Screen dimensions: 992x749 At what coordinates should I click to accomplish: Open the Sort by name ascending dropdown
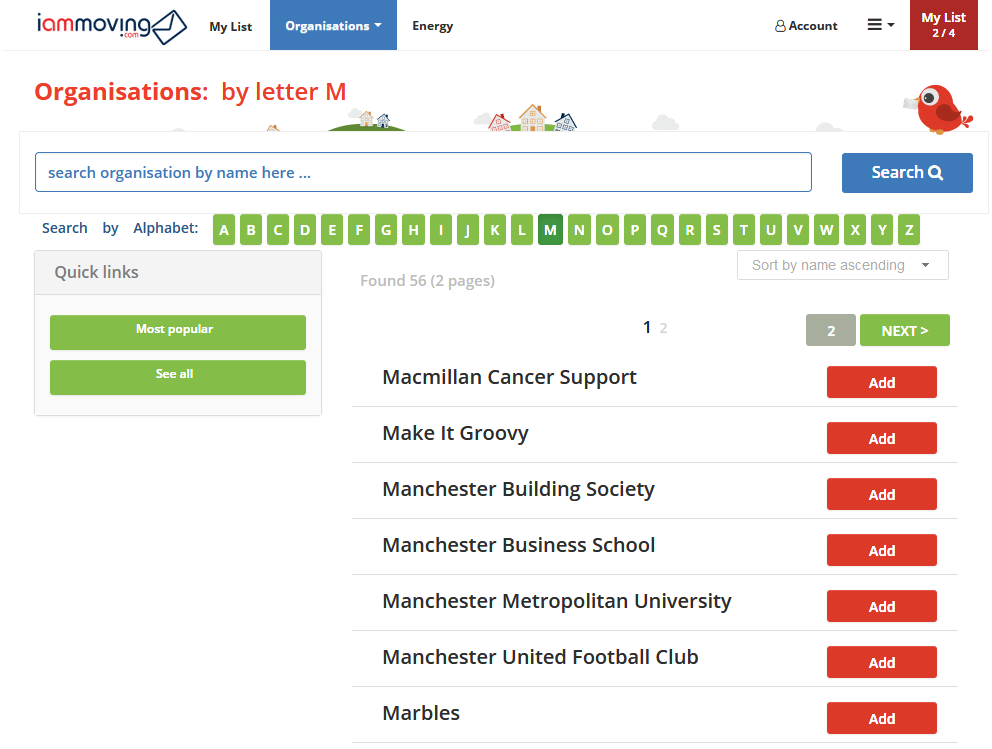pos(842,265)
